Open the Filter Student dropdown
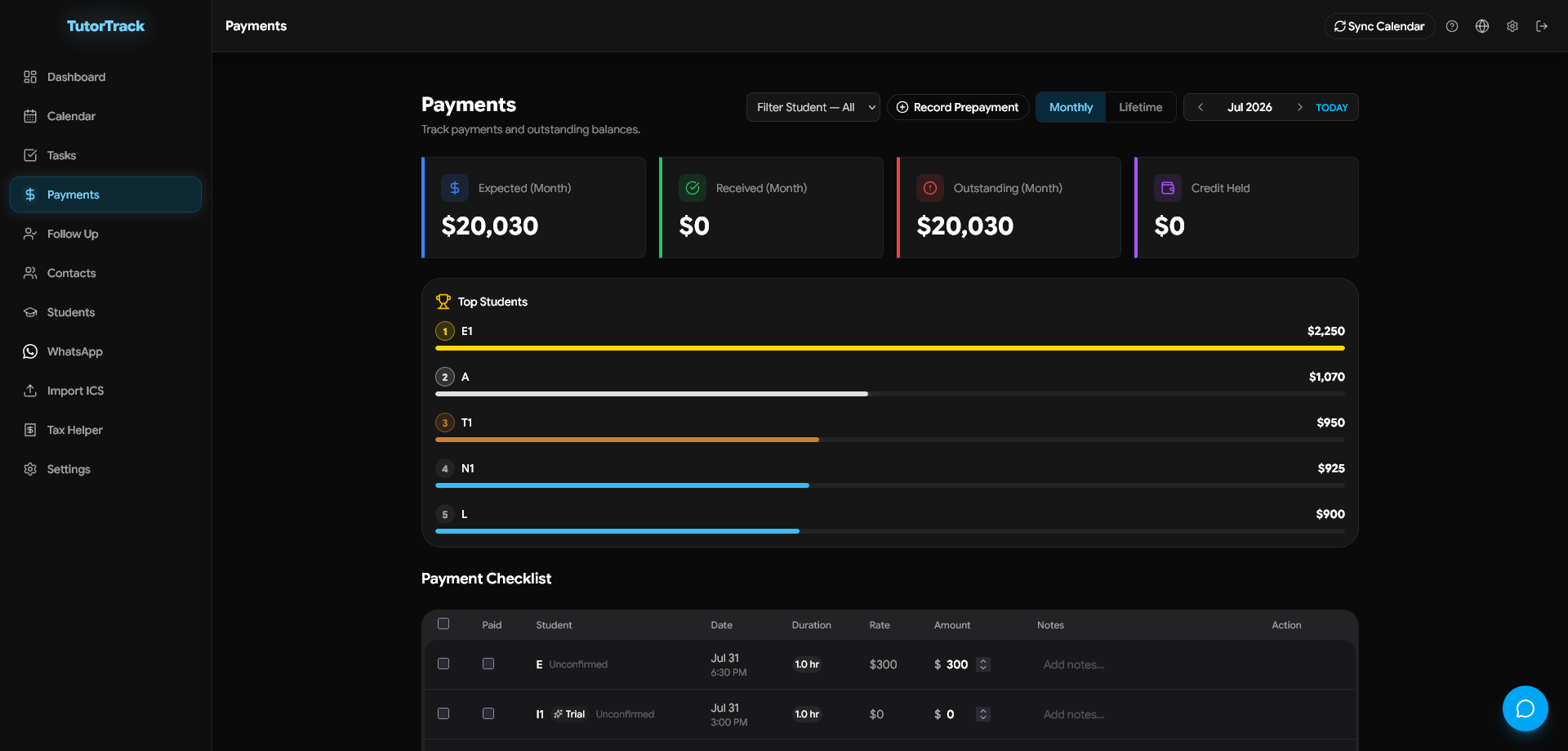The height and width of the screenshot is (751, 1568). tap(813, 107)
